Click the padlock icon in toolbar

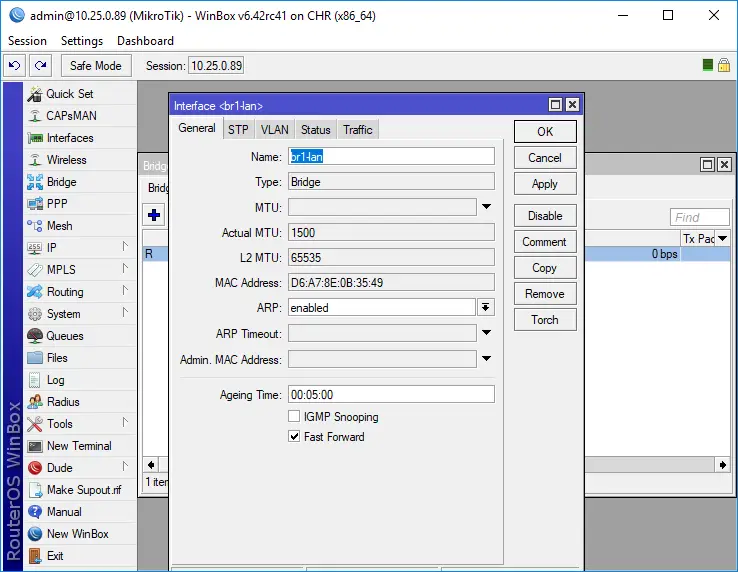coord(724,65)
